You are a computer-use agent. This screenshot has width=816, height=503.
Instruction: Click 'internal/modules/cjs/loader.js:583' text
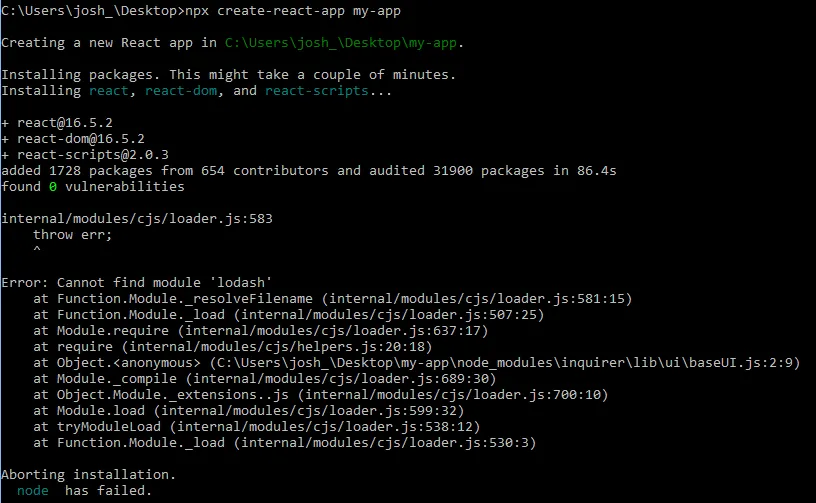(137, 218)
